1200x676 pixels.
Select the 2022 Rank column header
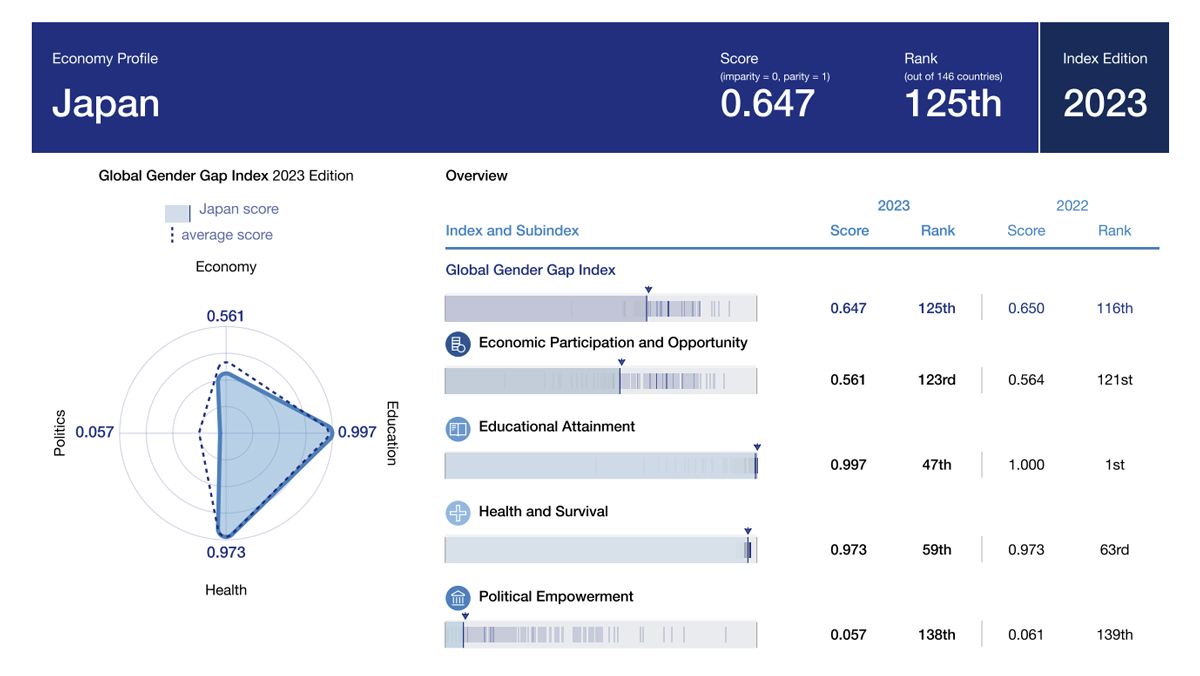pos(1114,230)
